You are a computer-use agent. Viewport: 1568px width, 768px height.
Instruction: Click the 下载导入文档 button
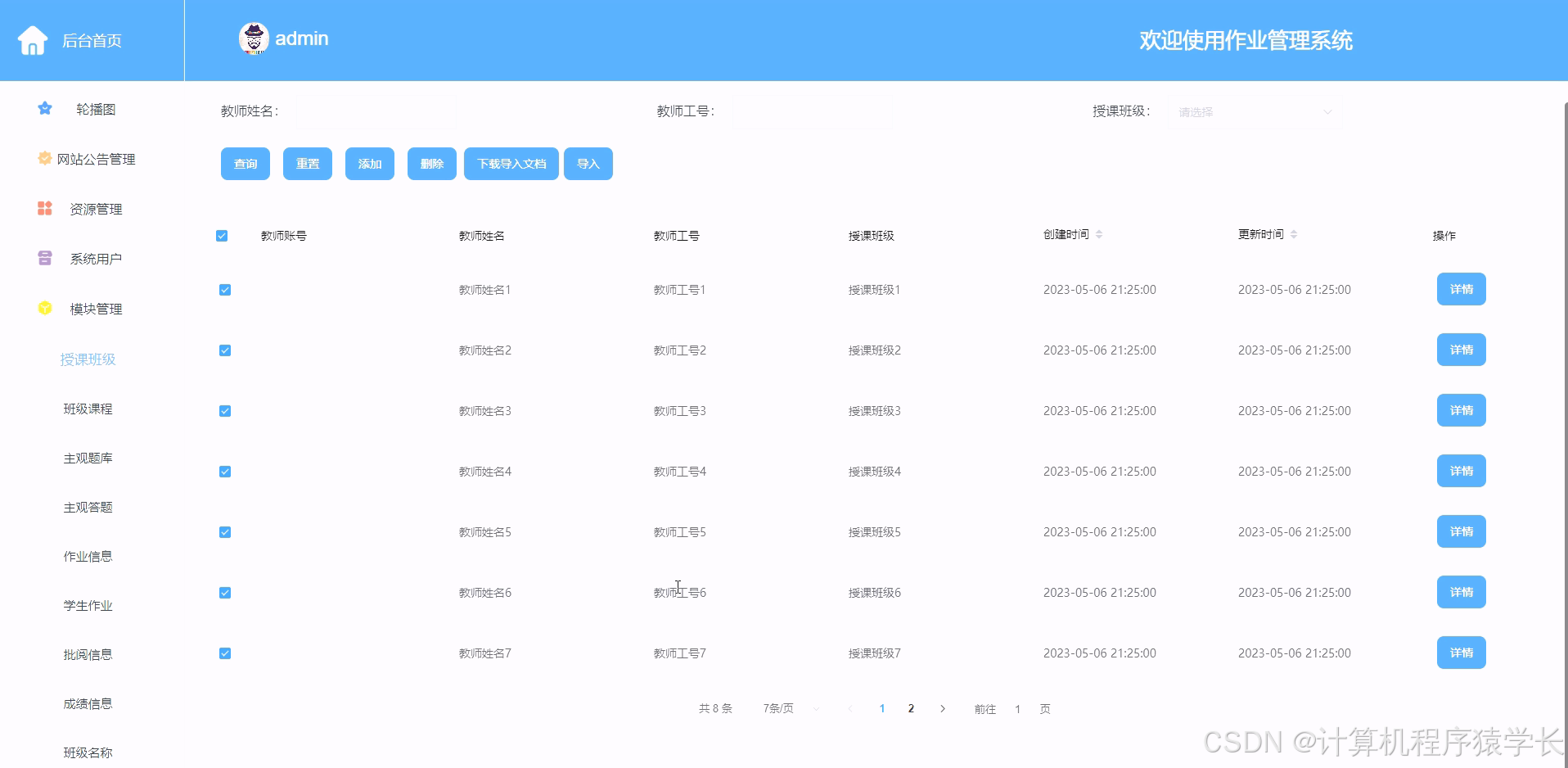[x=511, y=164]
